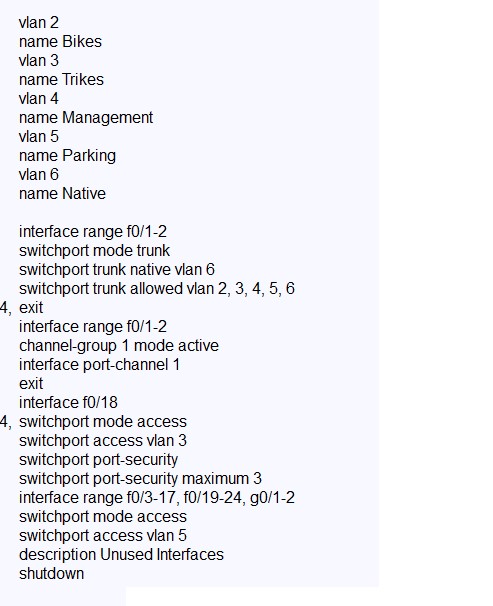Screen dimensions: 493x606
Task: Click the 'interface range f0/3-17' line
Action: [157, 498]
